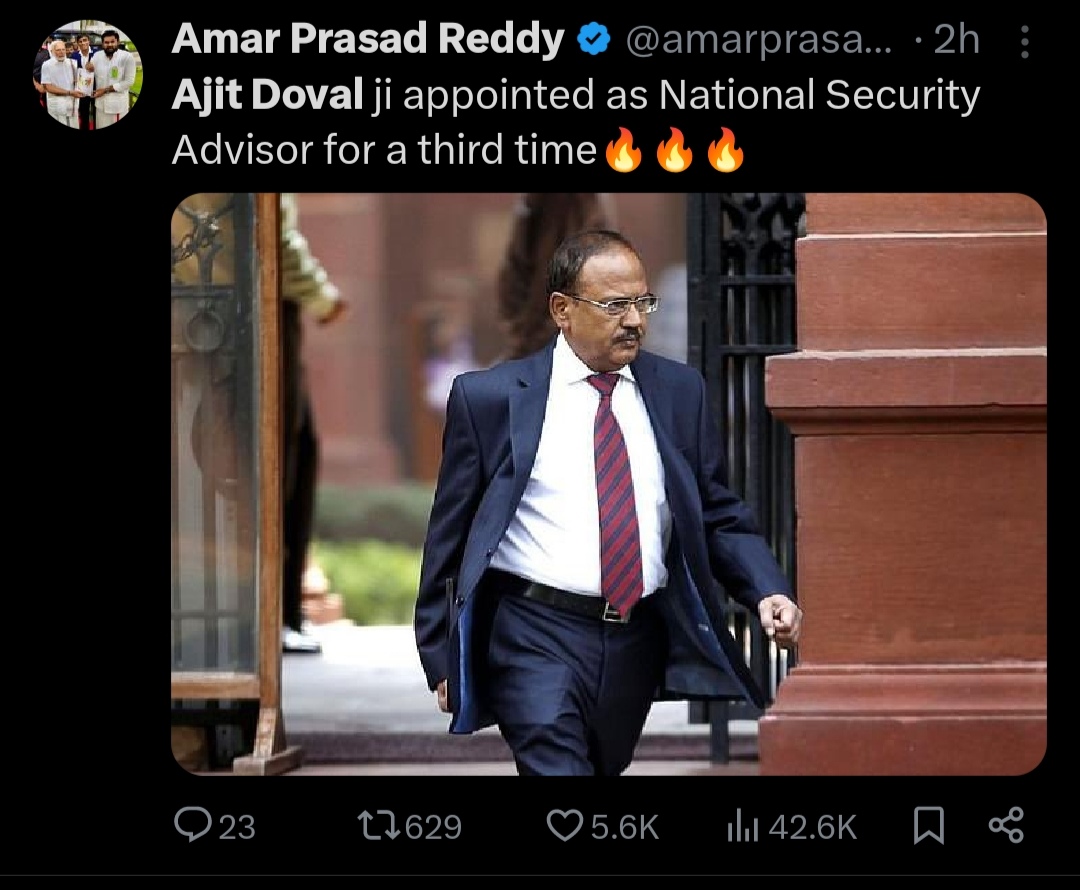This screenshot has width=1080, height=890.
Task: Click the 42.6K views count
Action: click(813, 827)
